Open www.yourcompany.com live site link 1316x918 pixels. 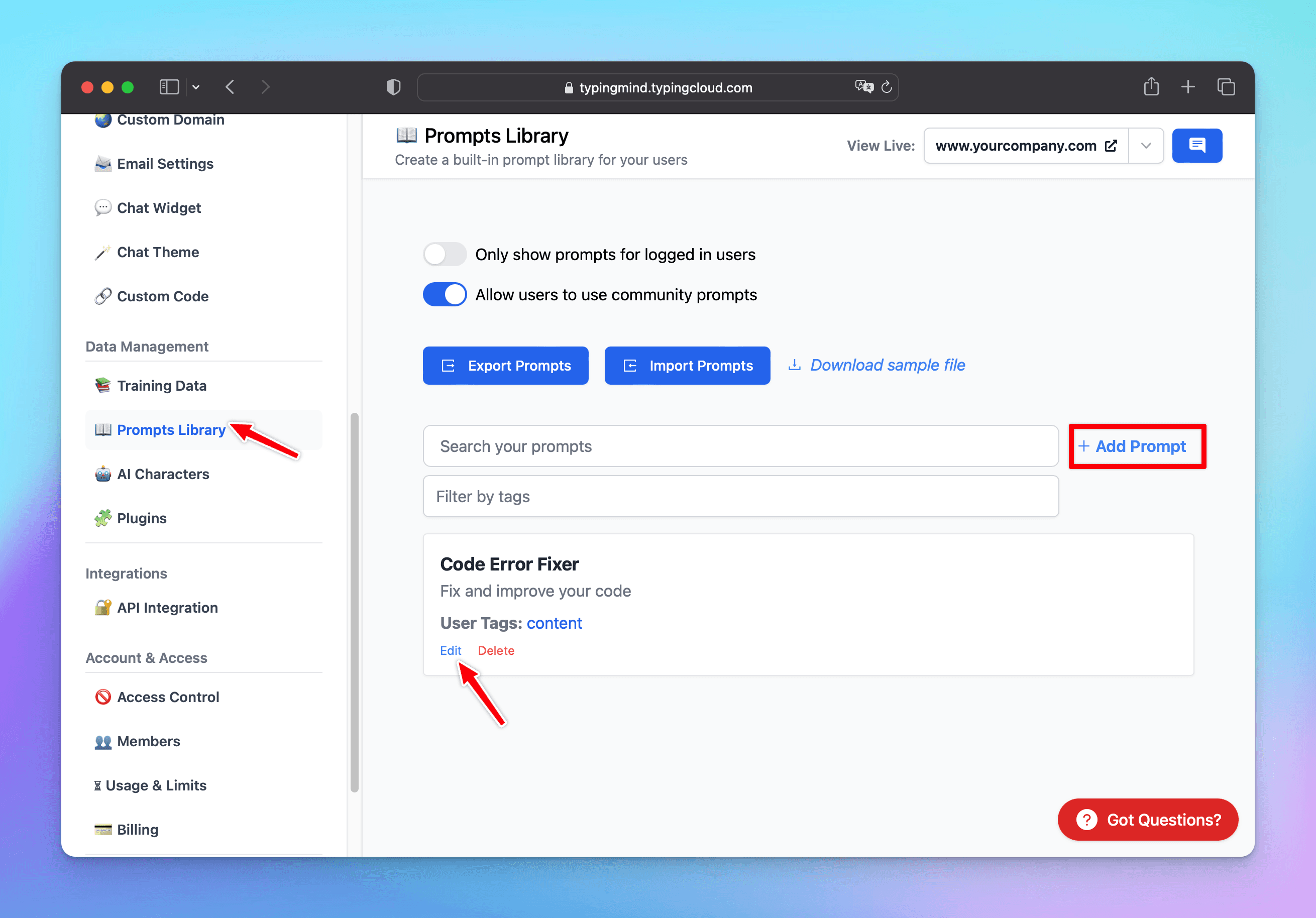tap(1026, 146)
